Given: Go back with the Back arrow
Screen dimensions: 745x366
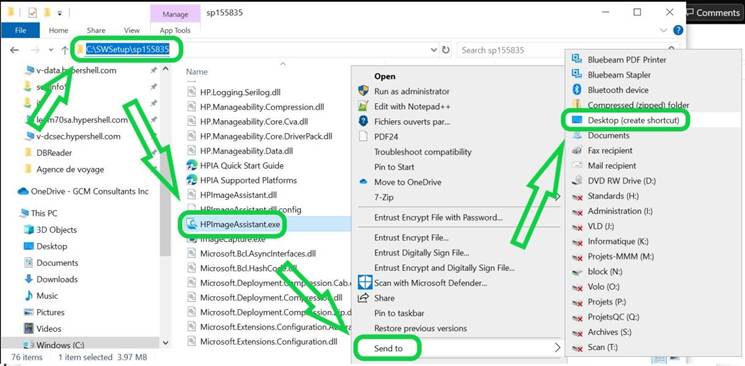Looking at the screenshot, I should pos(14,50).
